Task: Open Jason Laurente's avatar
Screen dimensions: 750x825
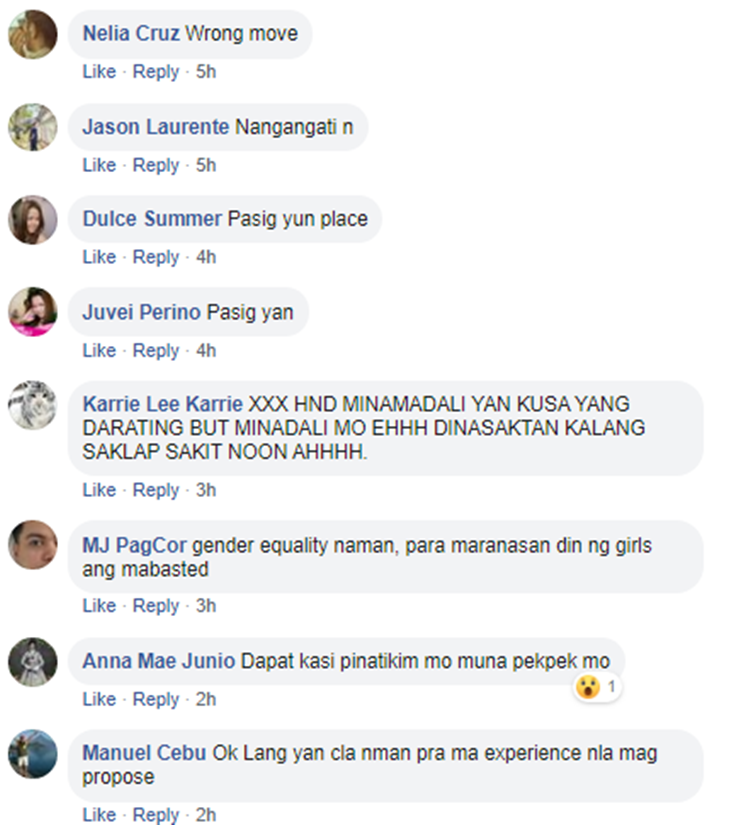Action: pos(33,127)
